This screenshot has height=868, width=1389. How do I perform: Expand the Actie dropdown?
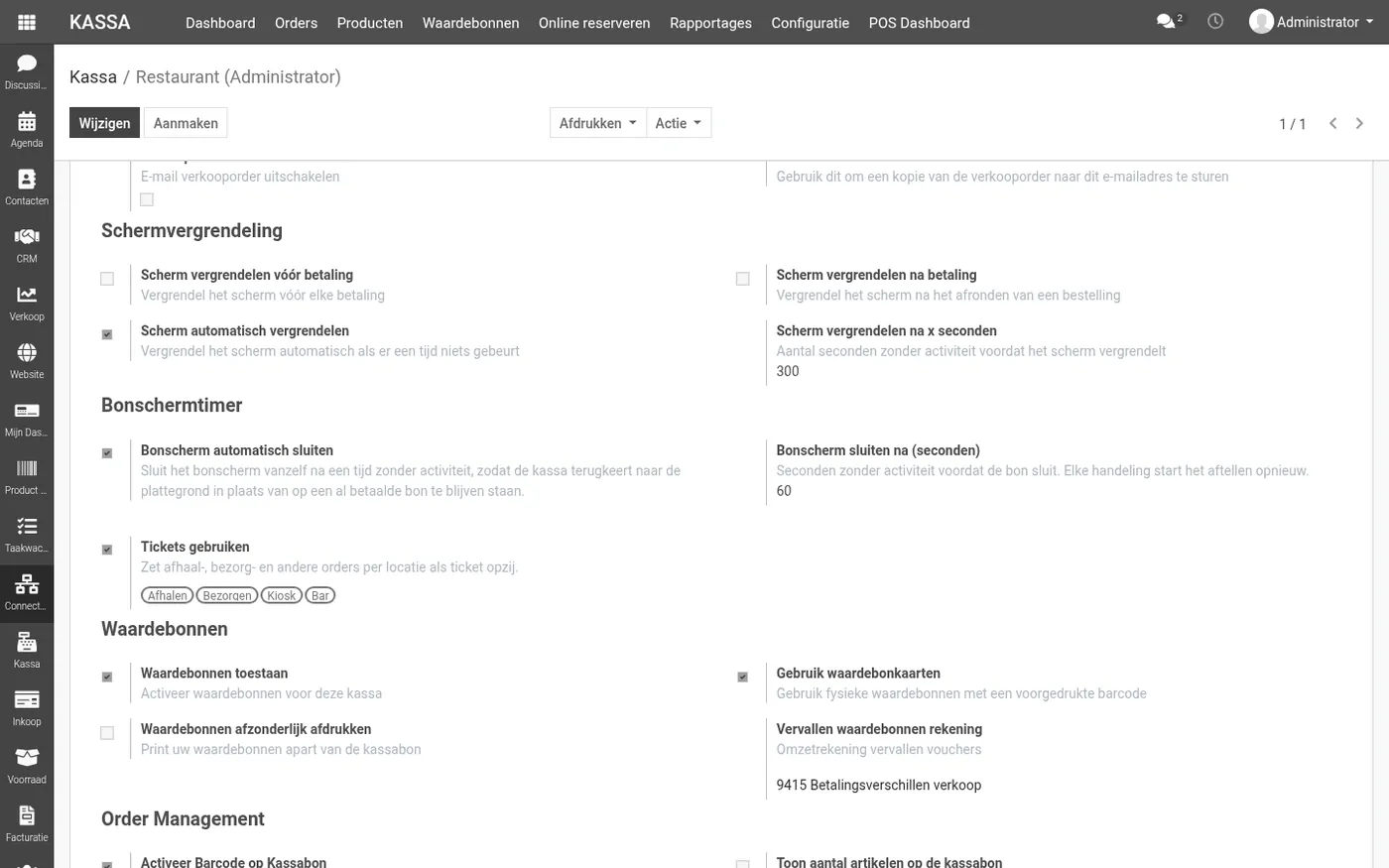(679, 123)
